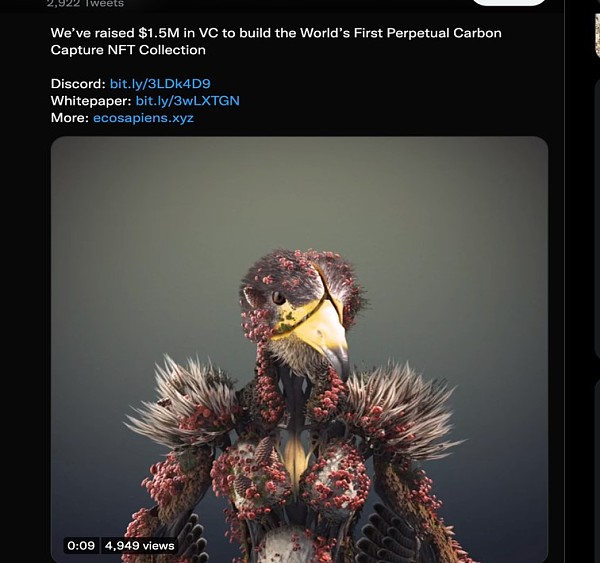The image size is (600, 563).
Task: Click the 'Whitepaper:' label in the tweet
Action: click(x=91, y=101)
